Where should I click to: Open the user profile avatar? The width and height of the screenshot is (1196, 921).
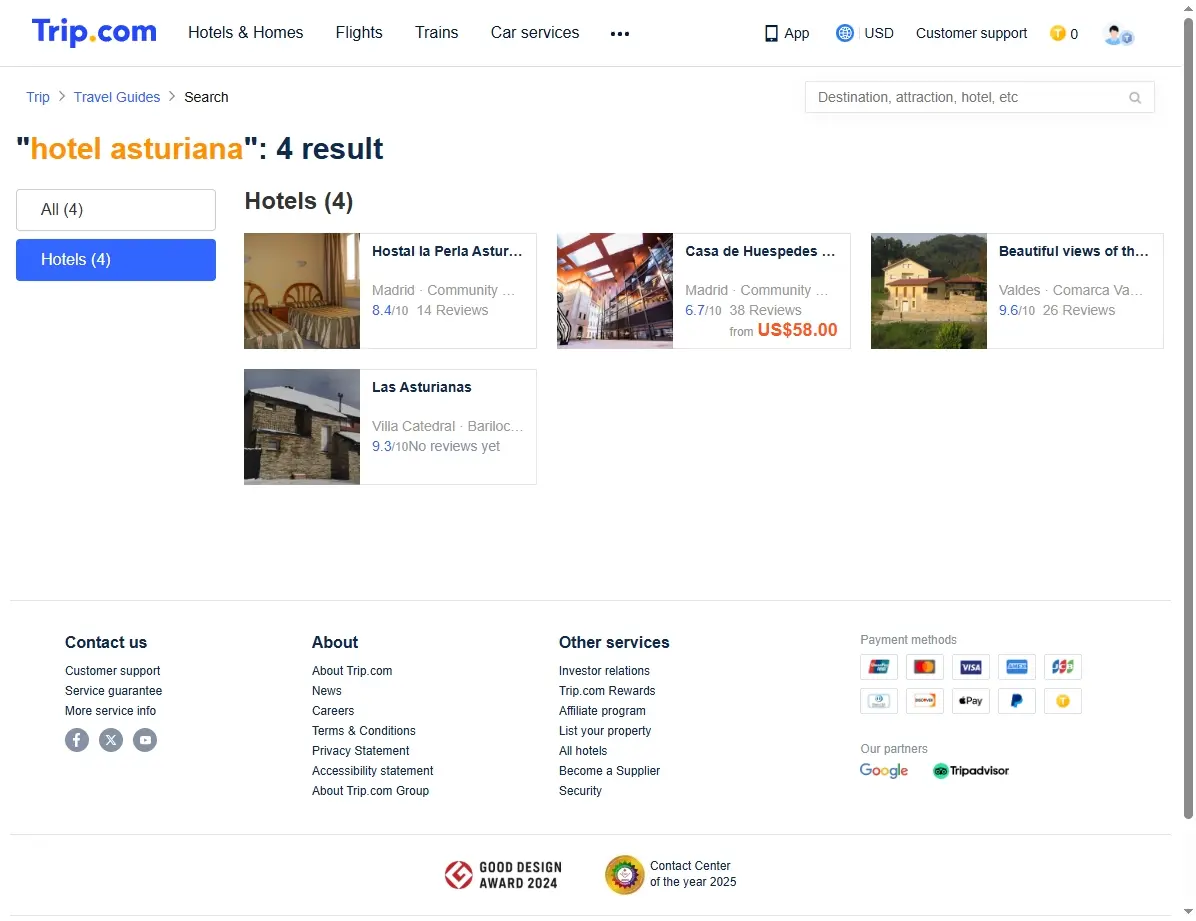coord(1118,34)
